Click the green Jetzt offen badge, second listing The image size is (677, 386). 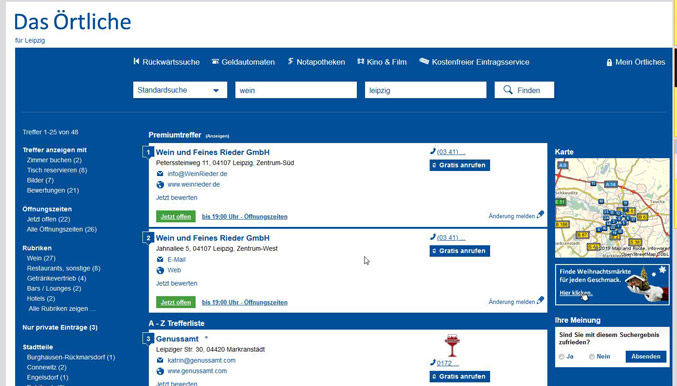pos(176,302)
